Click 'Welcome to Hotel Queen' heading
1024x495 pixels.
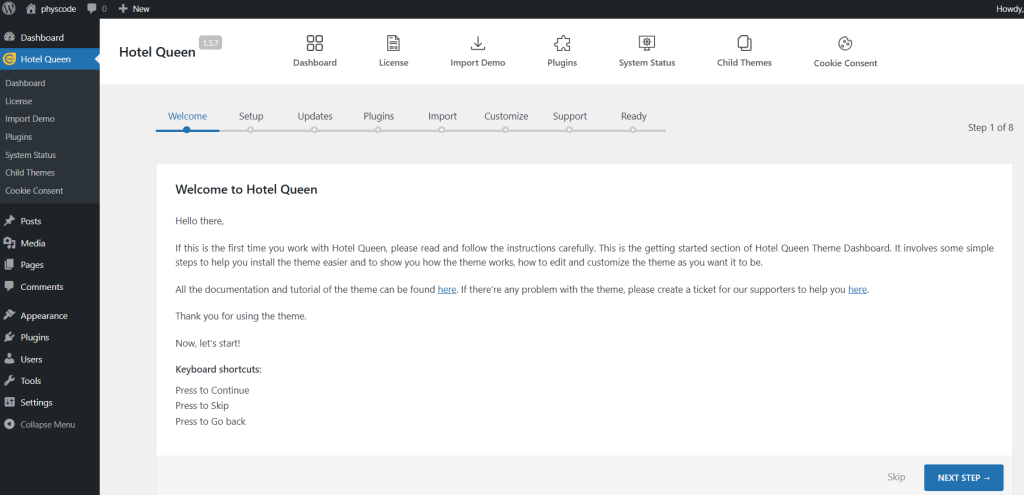click(246, 190)
